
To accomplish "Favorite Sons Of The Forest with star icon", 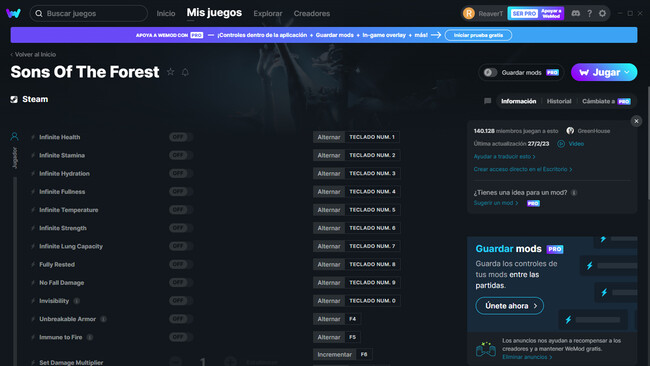I will point(170,72).
